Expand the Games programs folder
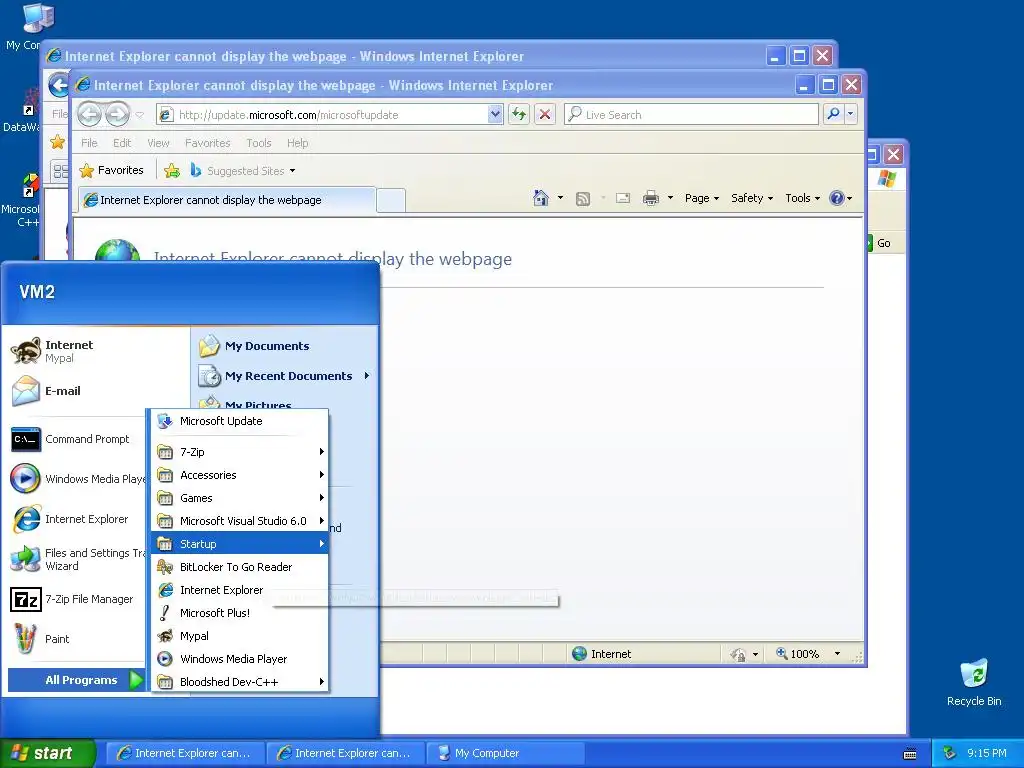 click(240, 498)
